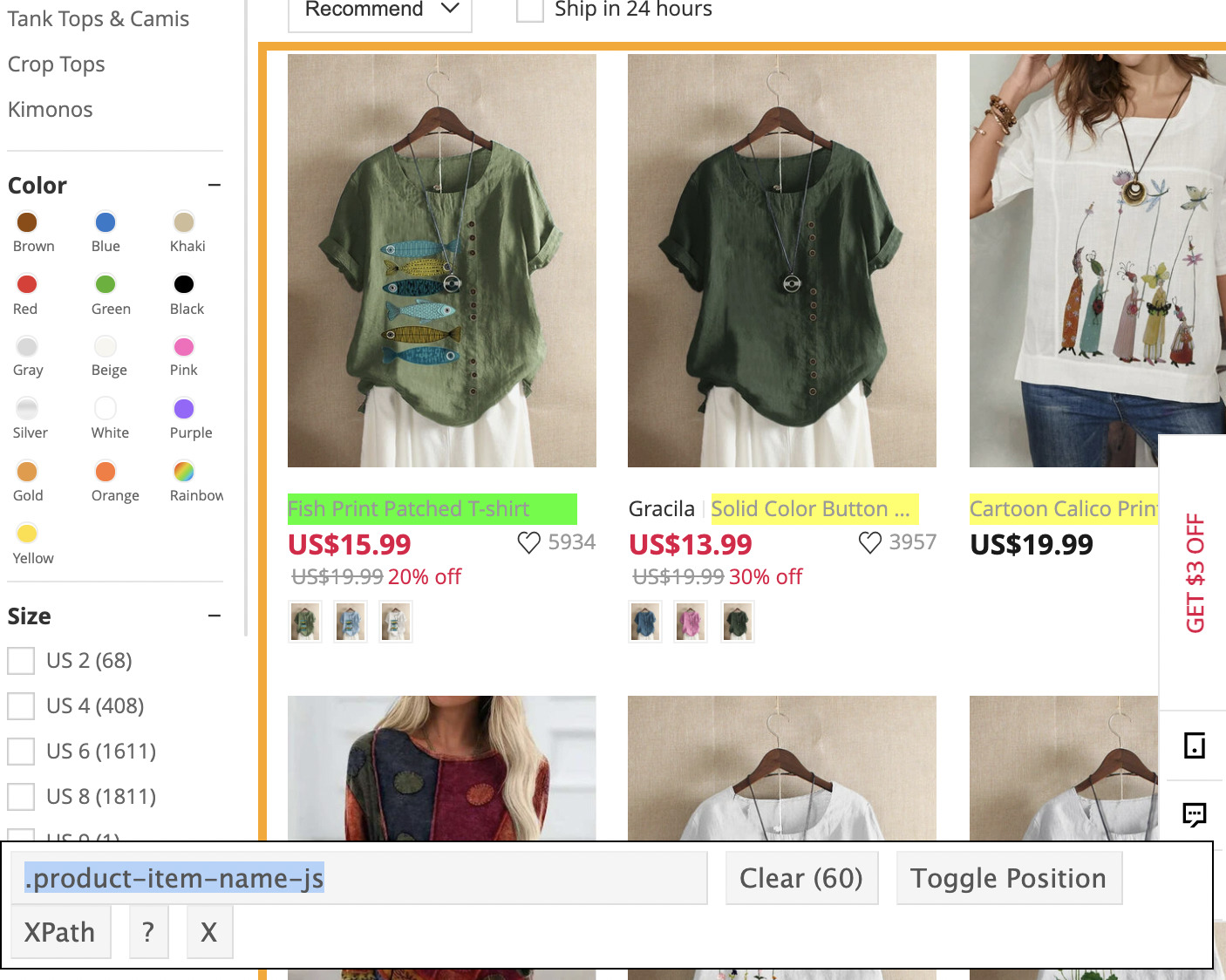Click the Clear (60) button

(801, 878)
